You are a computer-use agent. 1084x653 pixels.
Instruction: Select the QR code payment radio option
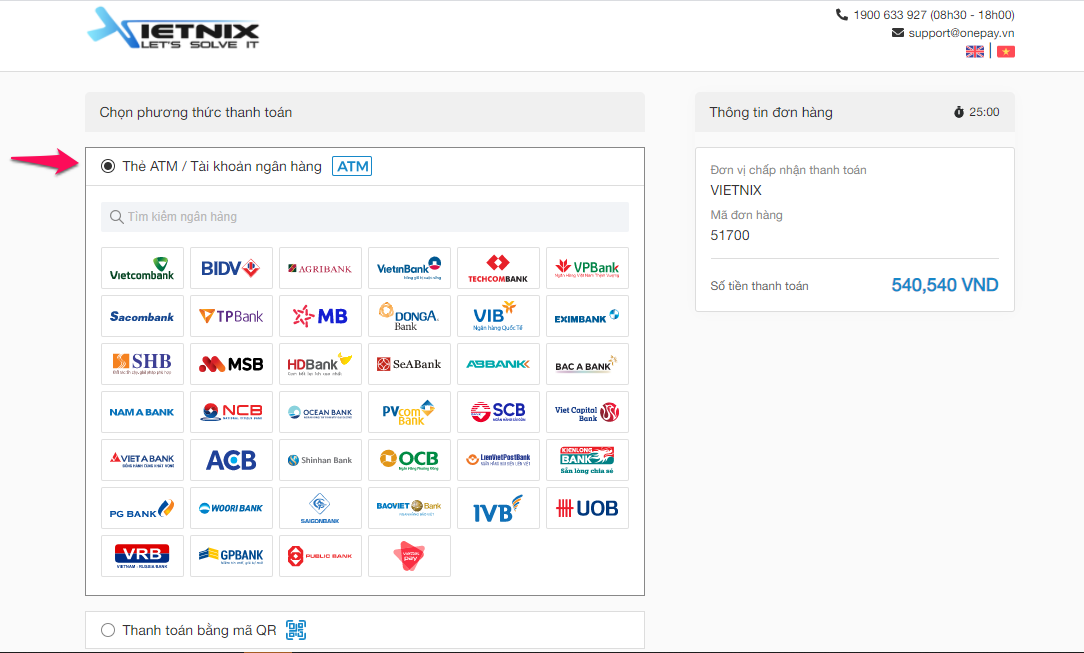tap(108, 630)
